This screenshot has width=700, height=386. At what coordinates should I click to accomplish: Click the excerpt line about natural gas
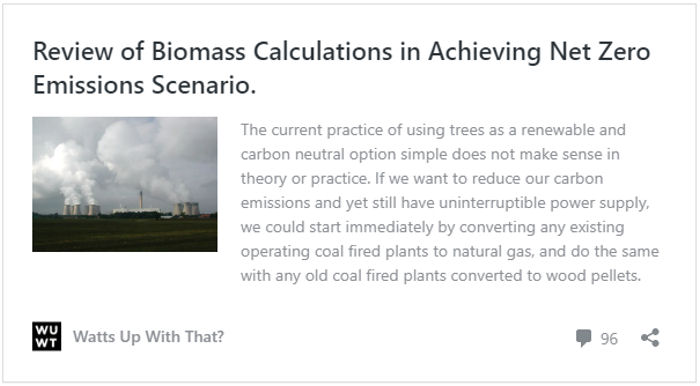[x=450, y=251]
